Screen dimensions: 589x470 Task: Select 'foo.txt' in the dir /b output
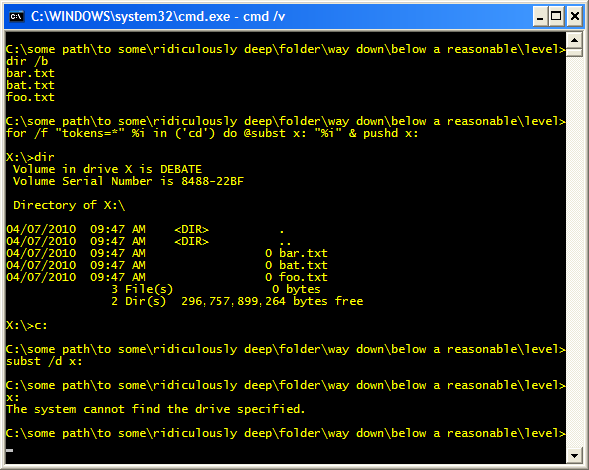coord(30,97)
